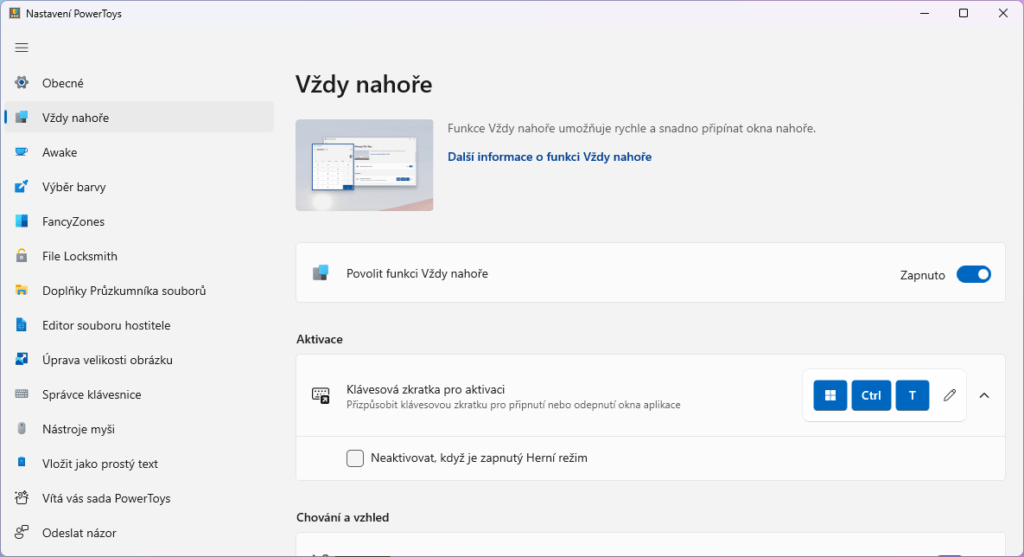The image size is (1024, 557).
Task: Open FancyZones via its sidebar icon
Action: [x=22, y=221]
